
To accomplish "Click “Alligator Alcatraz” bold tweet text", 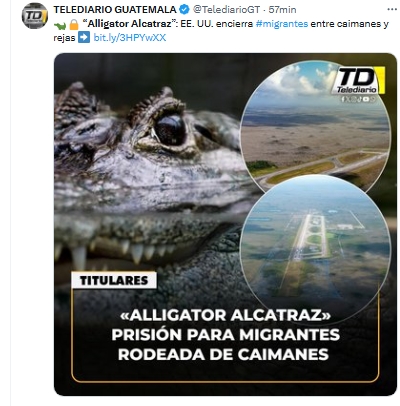I will point(129,24).
